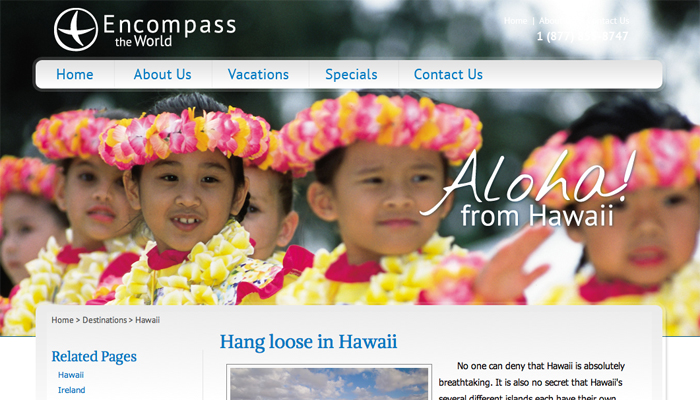
Task: Click the small Contact Us link at top right
Action: point(608,21)
